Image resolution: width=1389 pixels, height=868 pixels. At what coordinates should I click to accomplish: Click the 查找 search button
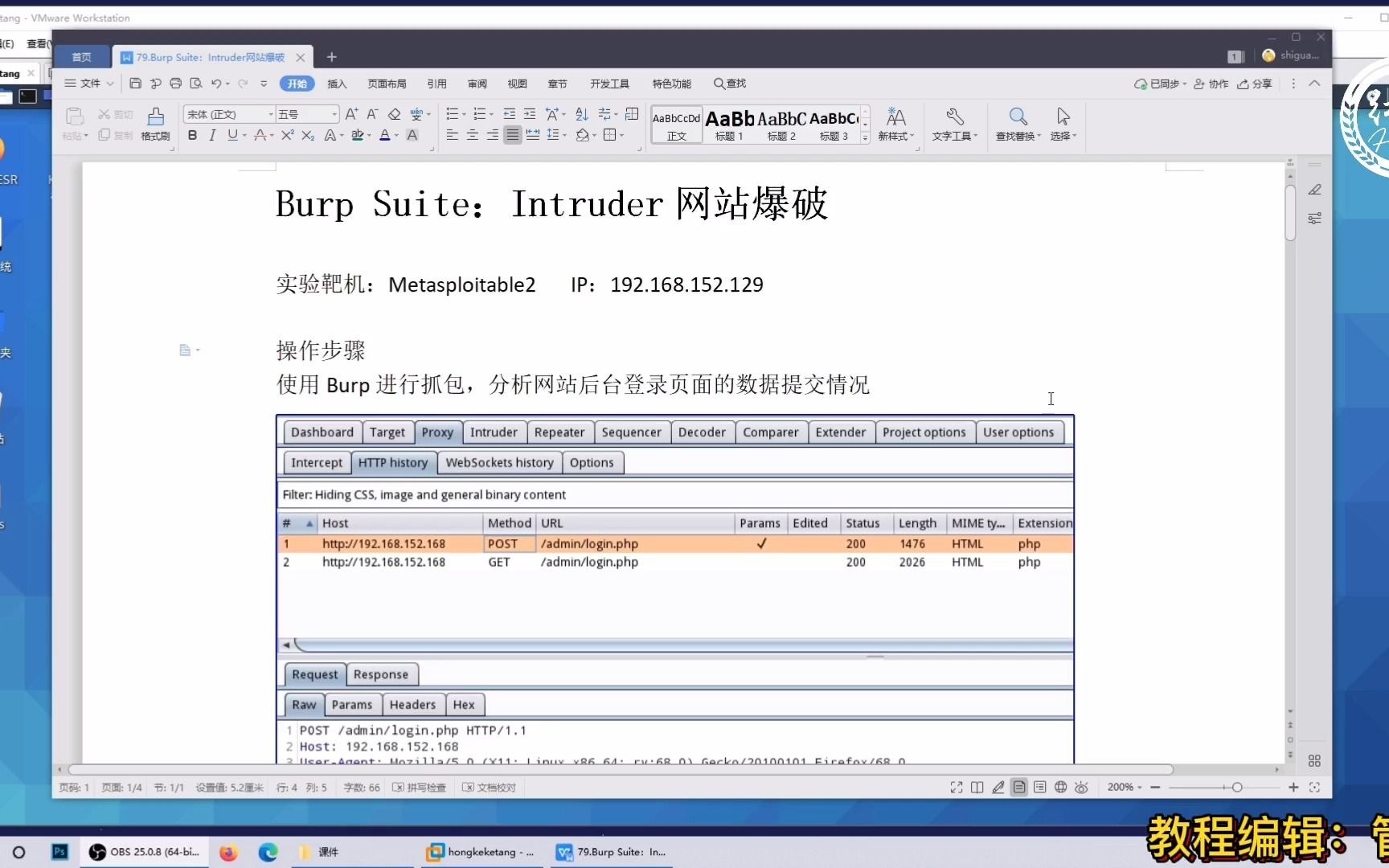730,84
